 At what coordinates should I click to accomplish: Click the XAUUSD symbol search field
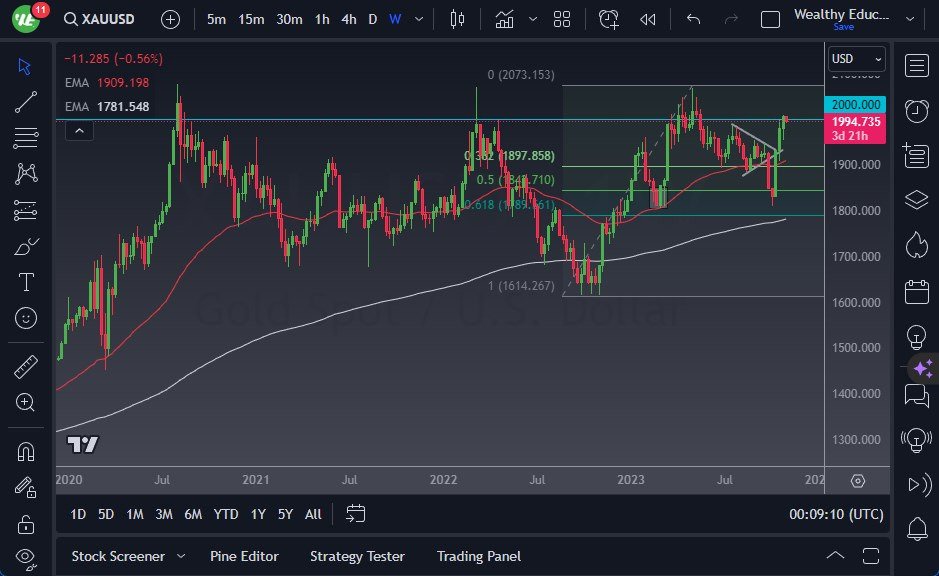coord(100,18)
